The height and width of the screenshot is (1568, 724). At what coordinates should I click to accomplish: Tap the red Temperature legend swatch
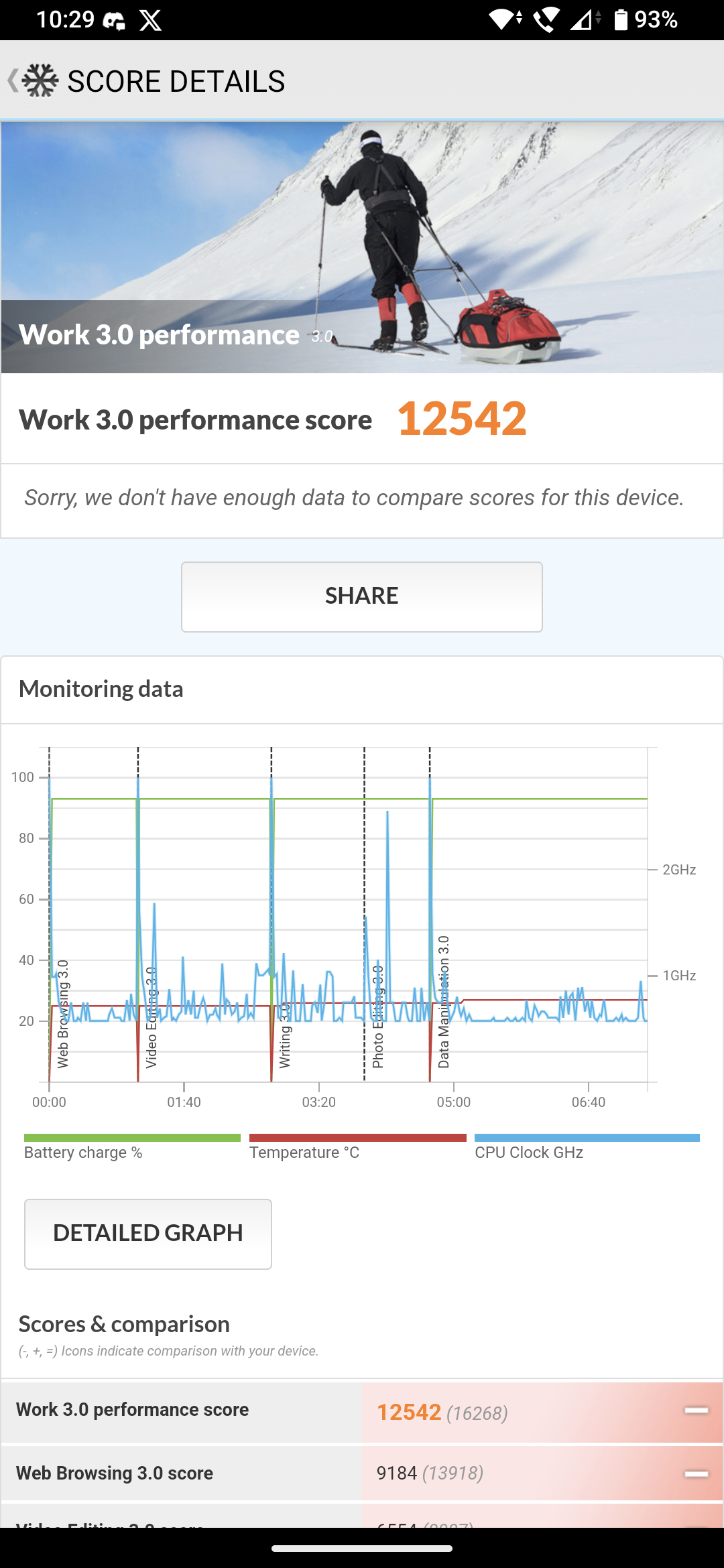point(357,1138)
